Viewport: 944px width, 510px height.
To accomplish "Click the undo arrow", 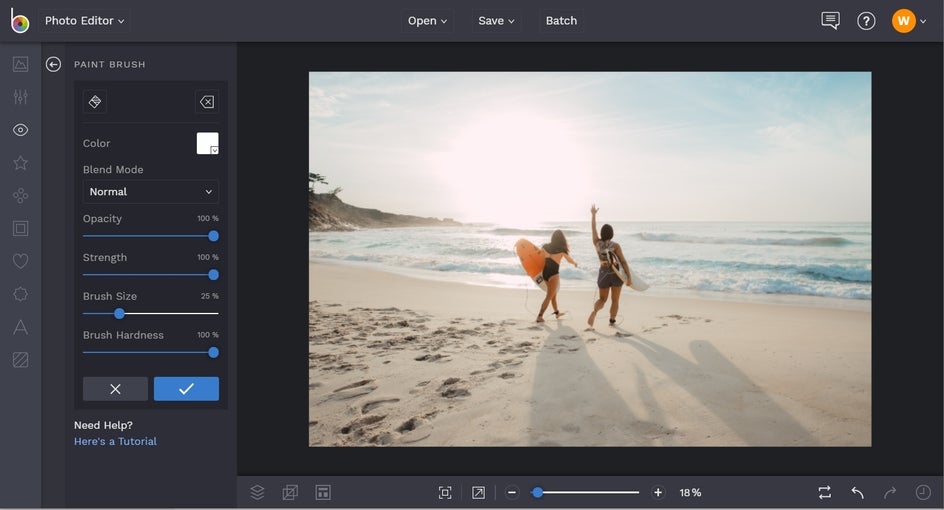I will 857,492.
